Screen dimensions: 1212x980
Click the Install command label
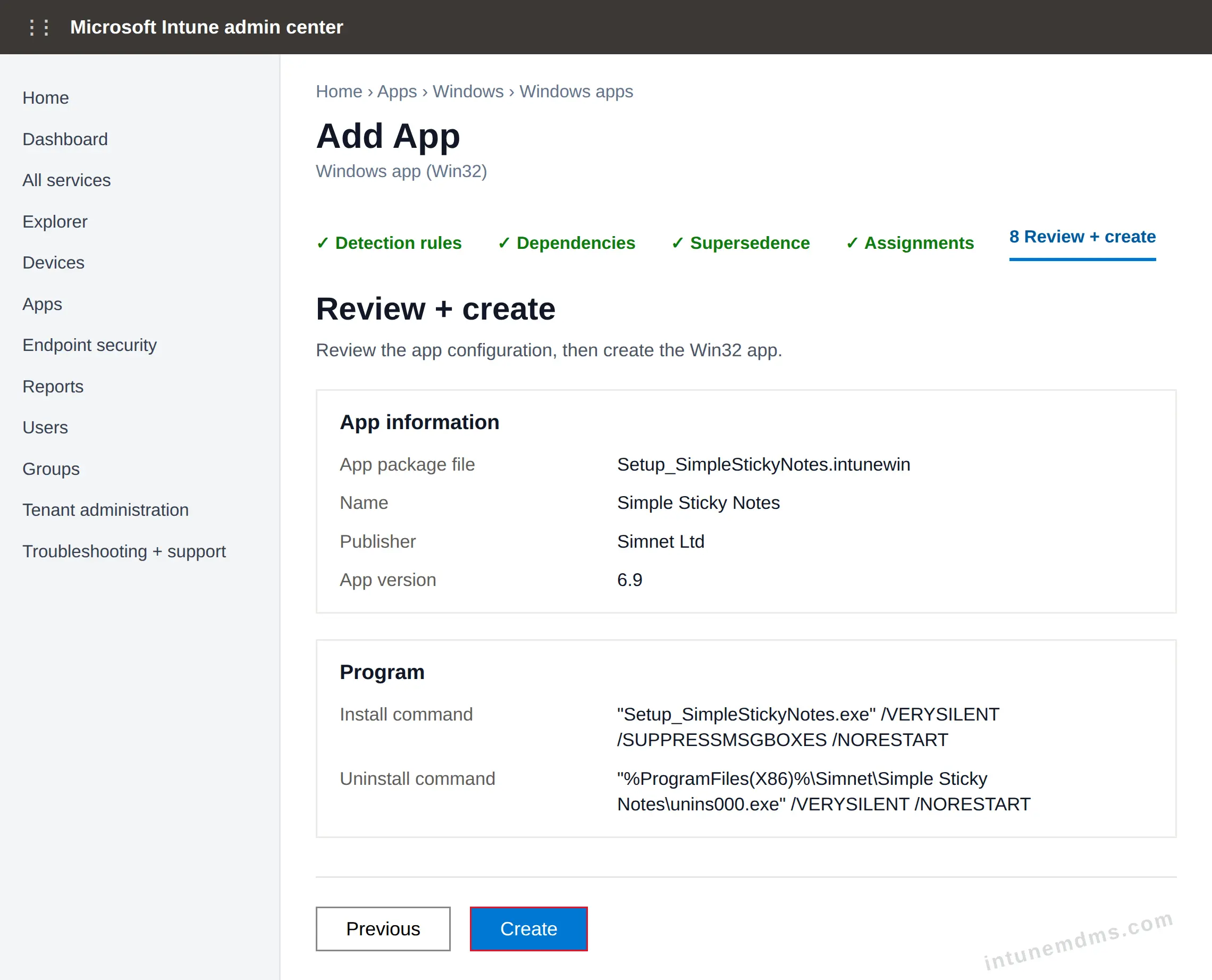point(406,715)
